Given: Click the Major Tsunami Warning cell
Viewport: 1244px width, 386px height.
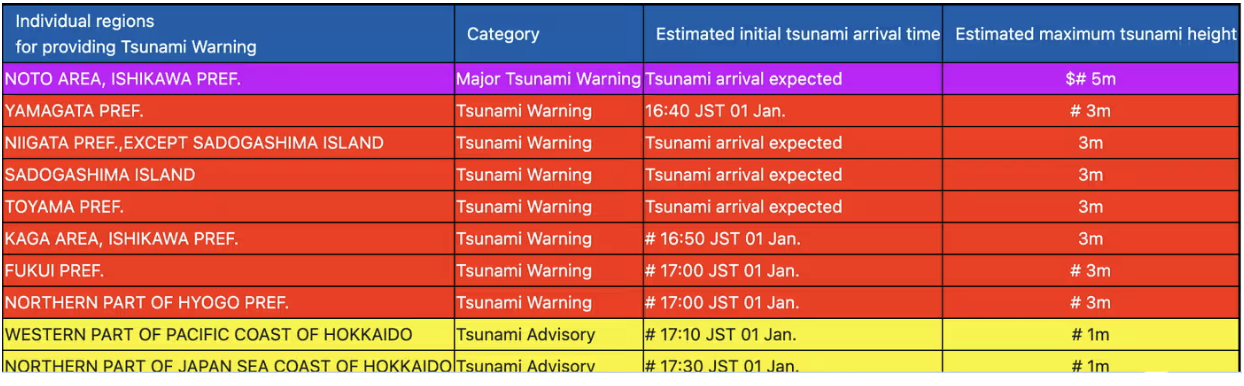Looking at the screenshot, I should click(x=549, y=79).
